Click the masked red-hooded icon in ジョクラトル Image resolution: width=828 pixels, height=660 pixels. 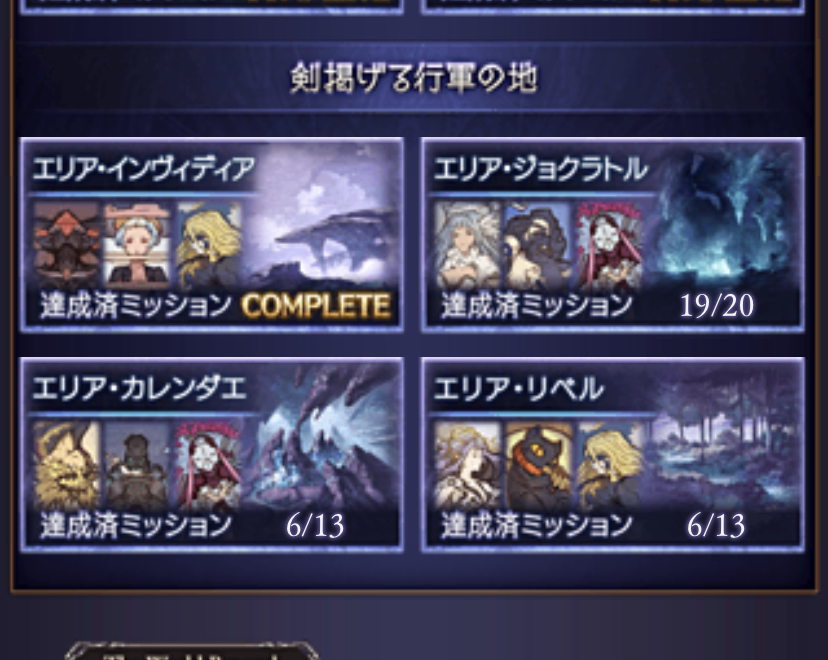click(609, 246)
